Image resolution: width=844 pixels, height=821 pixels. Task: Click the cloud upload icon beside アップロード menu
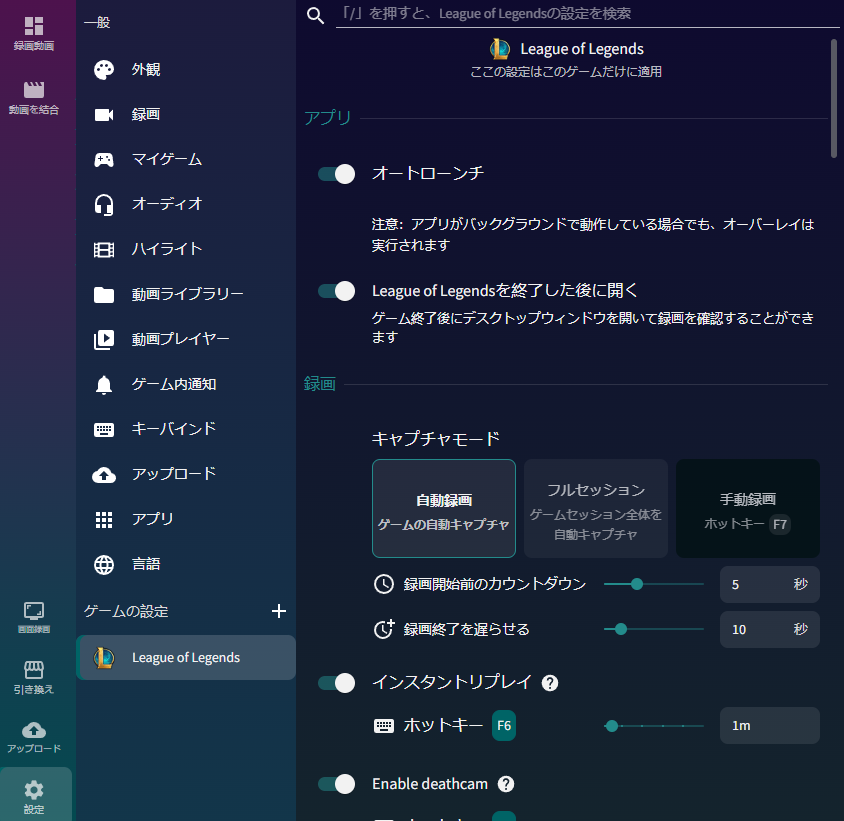click(x=104, y=474)
